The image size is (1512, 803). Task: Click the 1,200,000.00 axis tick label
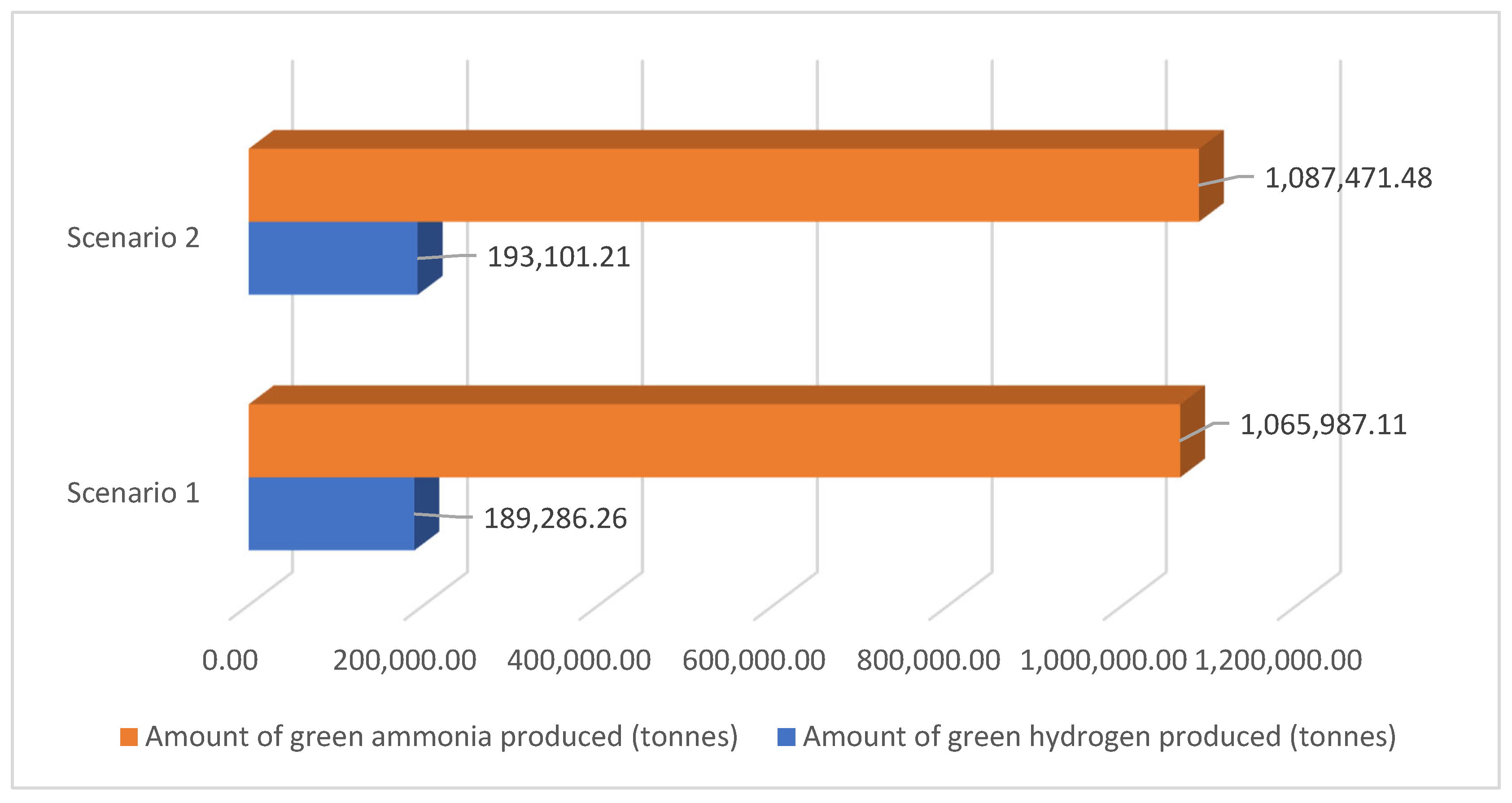(x=1278, y=660)
